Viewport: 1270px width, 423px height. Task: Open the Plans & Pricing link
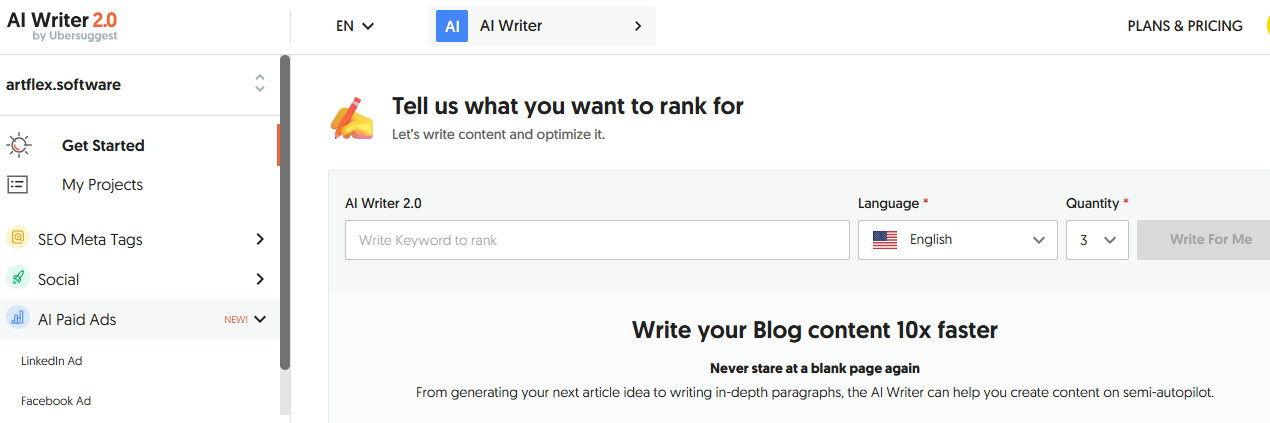pos(1184,26)
